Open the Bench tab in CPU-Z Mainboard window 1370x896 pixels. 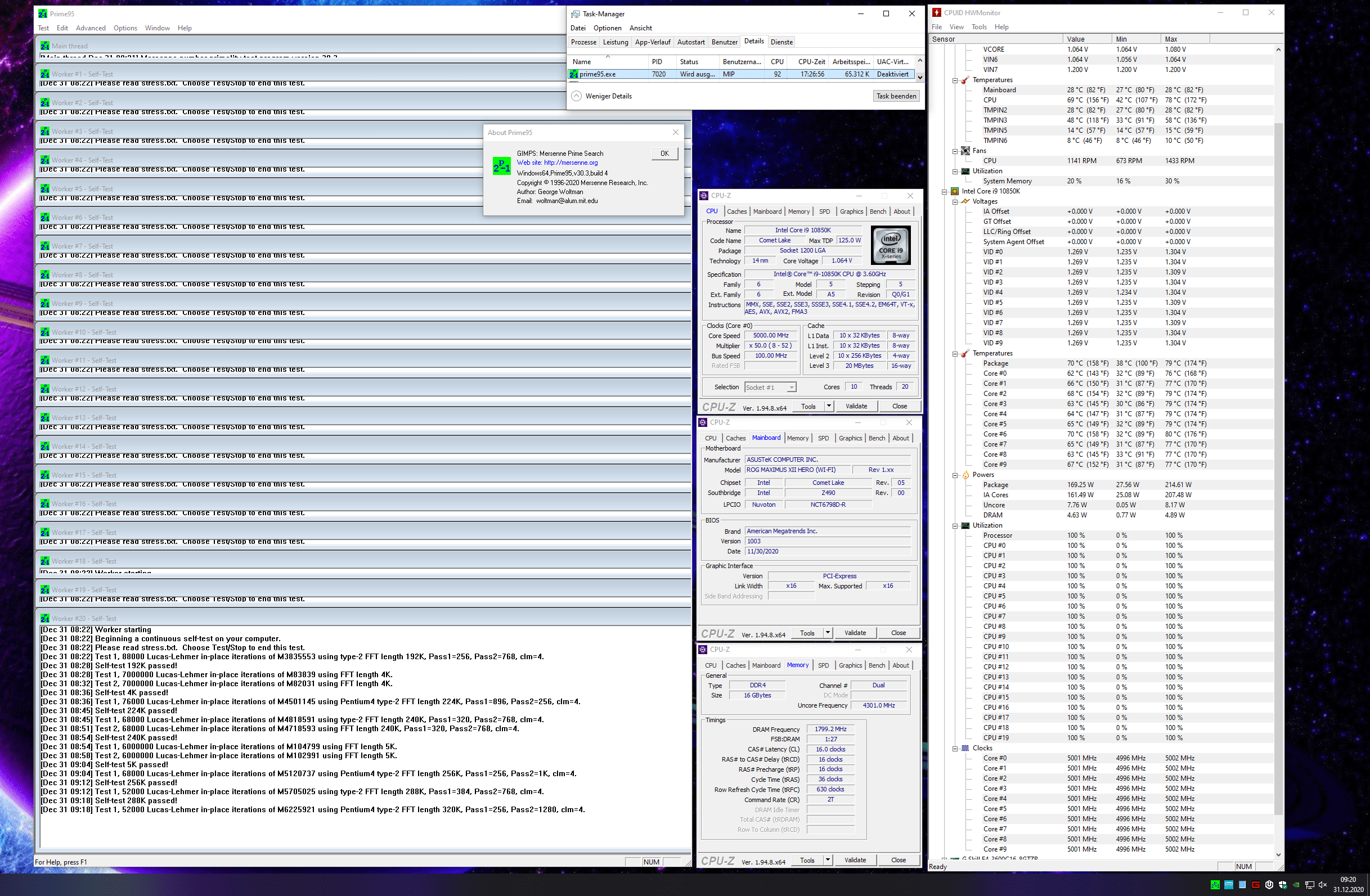(x=876, y=439)
